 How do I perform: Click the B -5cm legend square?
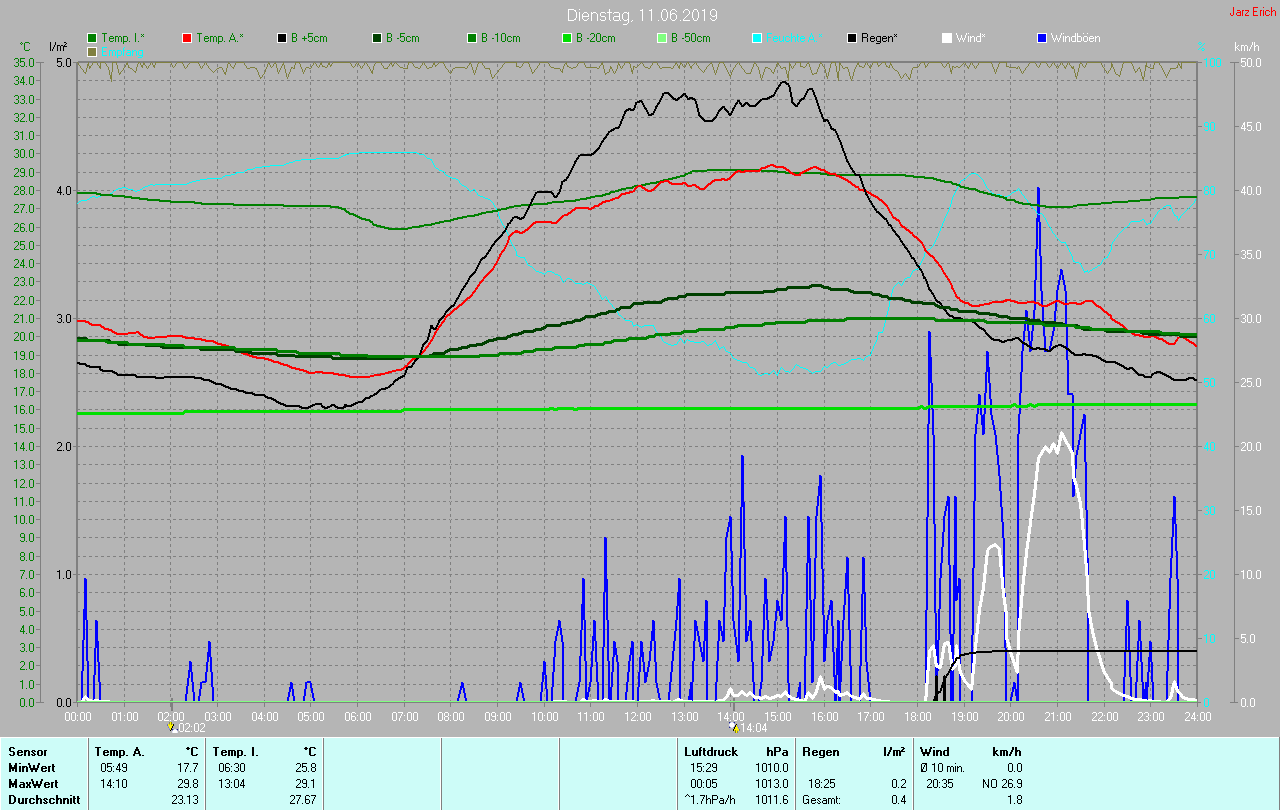[377, 38]
